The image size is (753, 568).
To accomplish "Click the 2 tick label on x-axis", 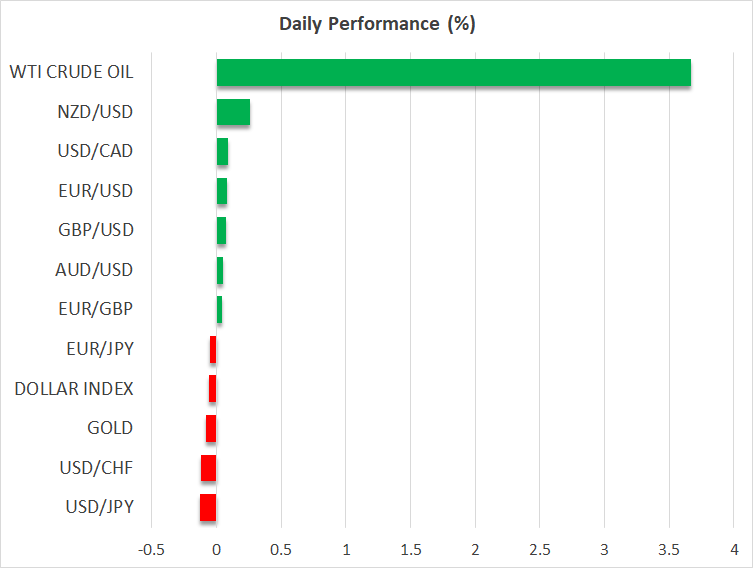I will [x=475, y=551].
